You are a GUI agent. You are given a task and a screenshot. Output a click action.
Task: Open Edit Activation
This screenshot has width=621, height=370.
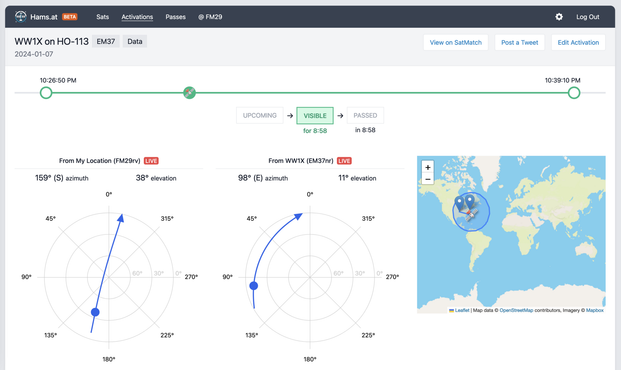(578, 42)
